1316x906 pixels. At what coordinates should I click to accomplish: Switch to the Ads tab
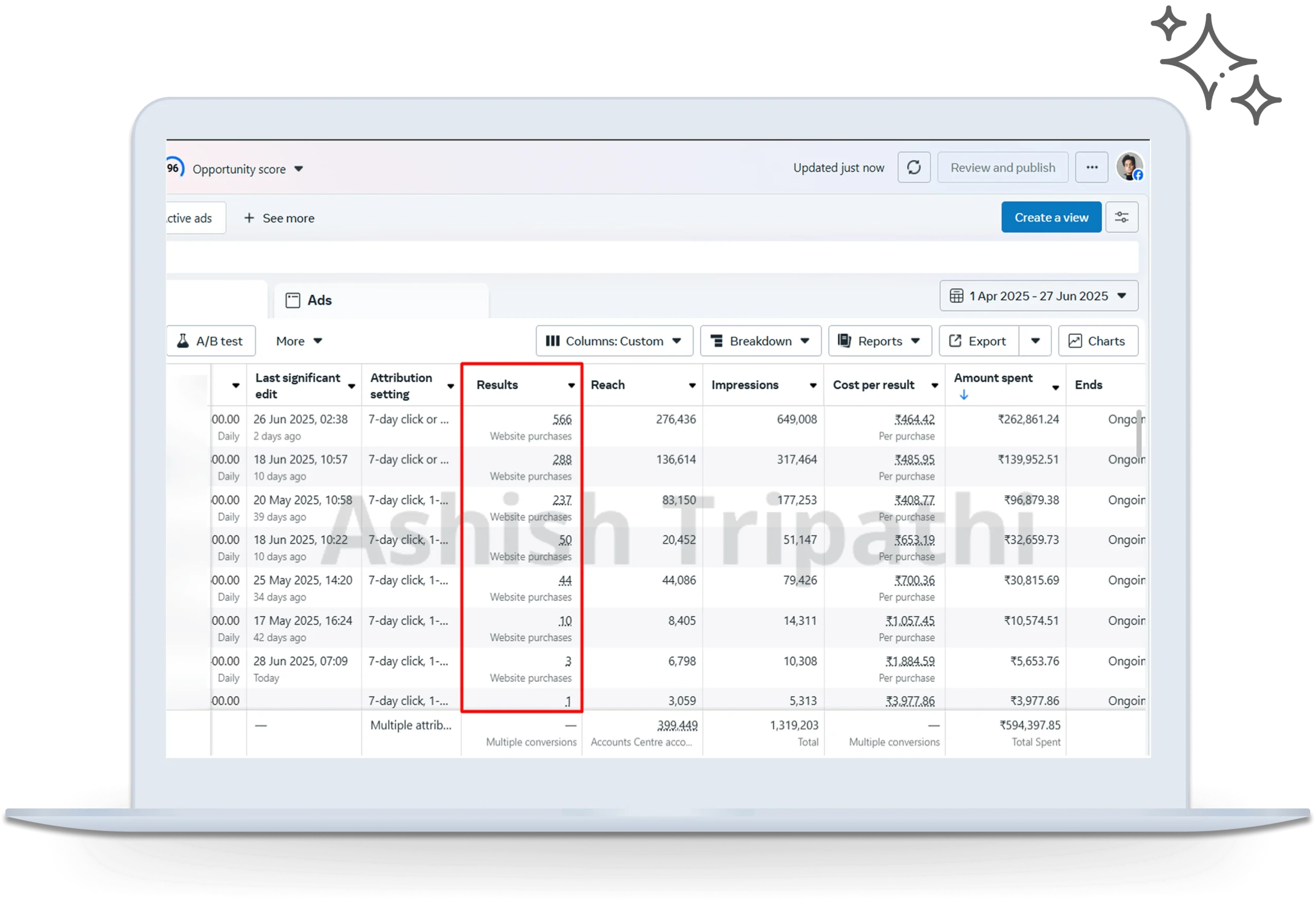[x=319, y=300]
